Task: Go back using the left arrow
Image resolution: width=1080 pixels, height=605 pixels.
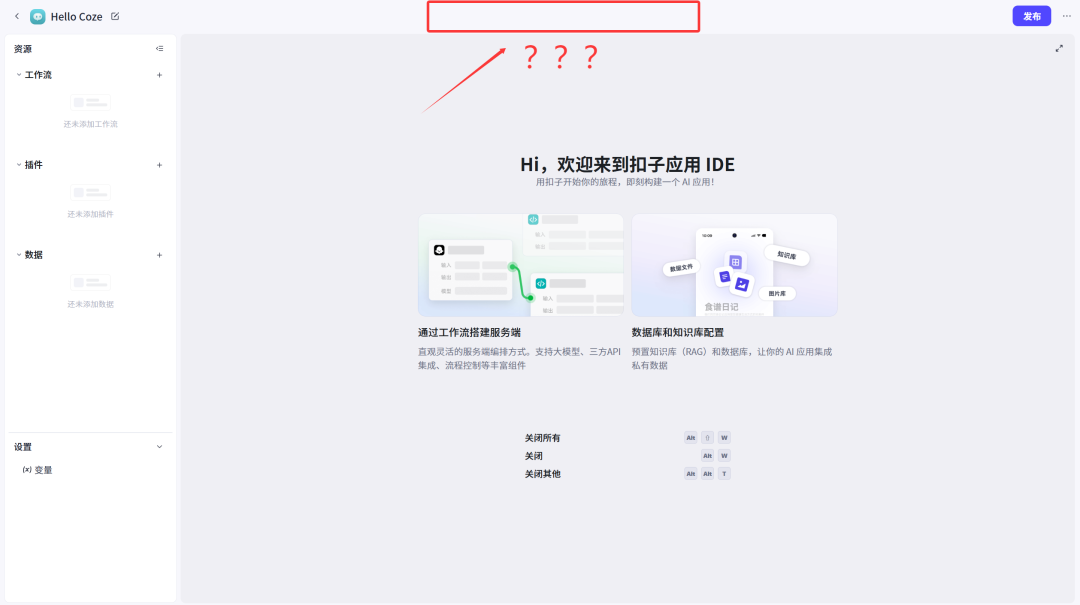Action: tap(17, 16)
